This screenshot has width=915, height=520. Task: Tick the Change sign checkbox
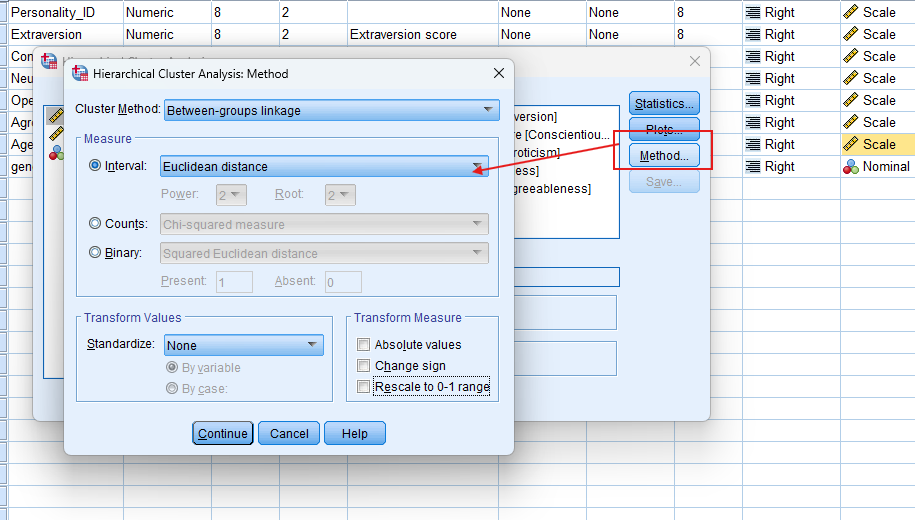click(x=364, y=366)
